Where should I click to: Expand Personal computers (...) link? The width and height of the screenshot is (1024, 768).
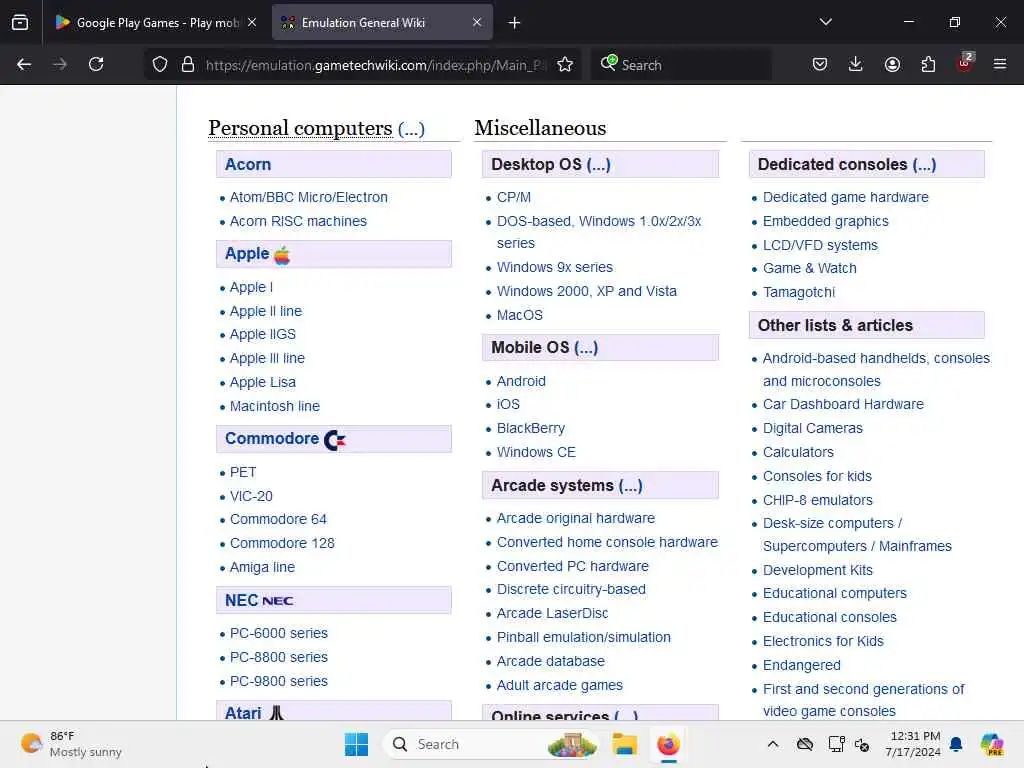[411, 129]
